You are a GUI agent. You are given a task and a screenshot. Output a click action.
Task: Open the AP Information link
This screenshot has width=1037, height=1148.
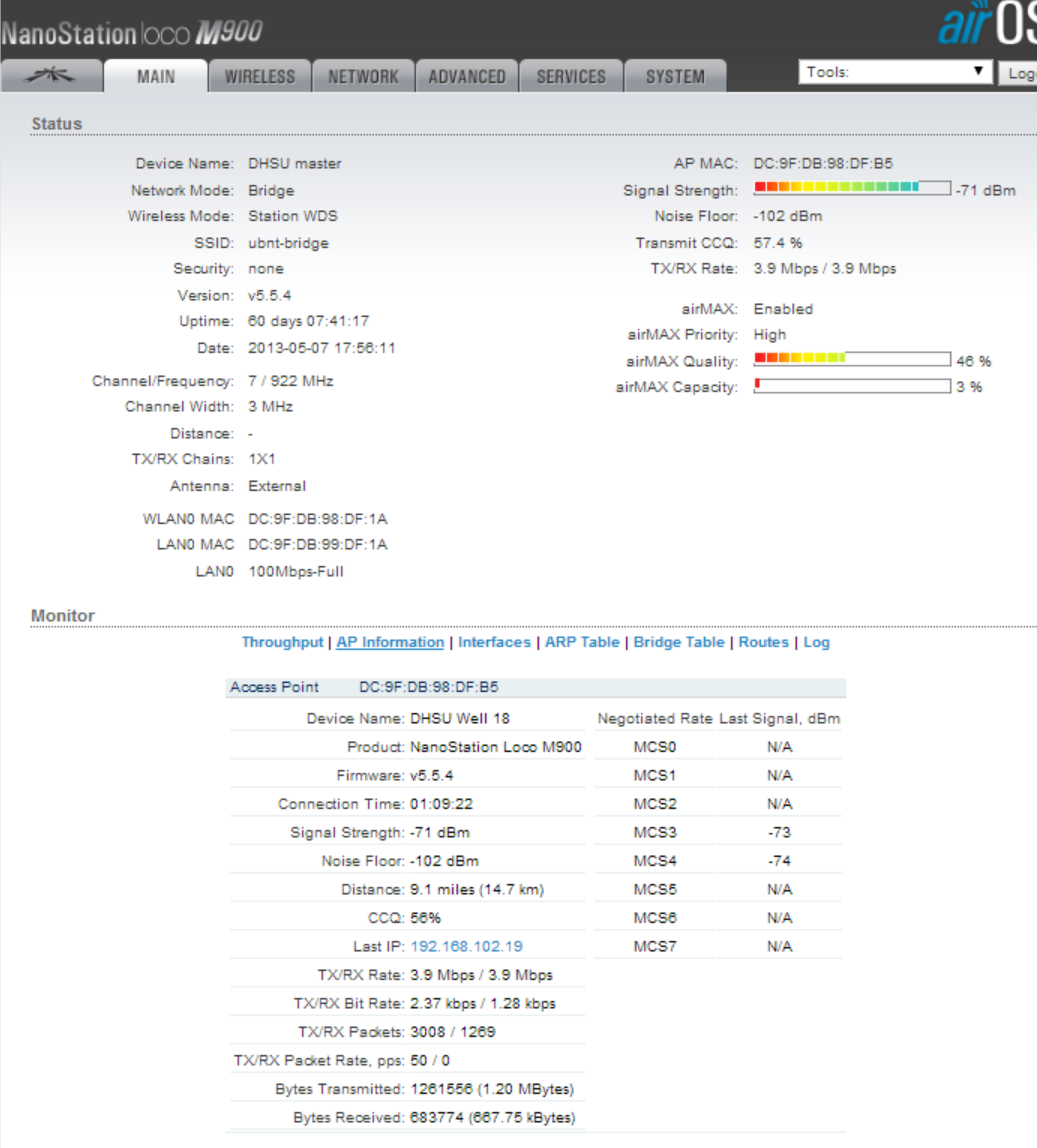pyautogui.click(x=390, y=642)
